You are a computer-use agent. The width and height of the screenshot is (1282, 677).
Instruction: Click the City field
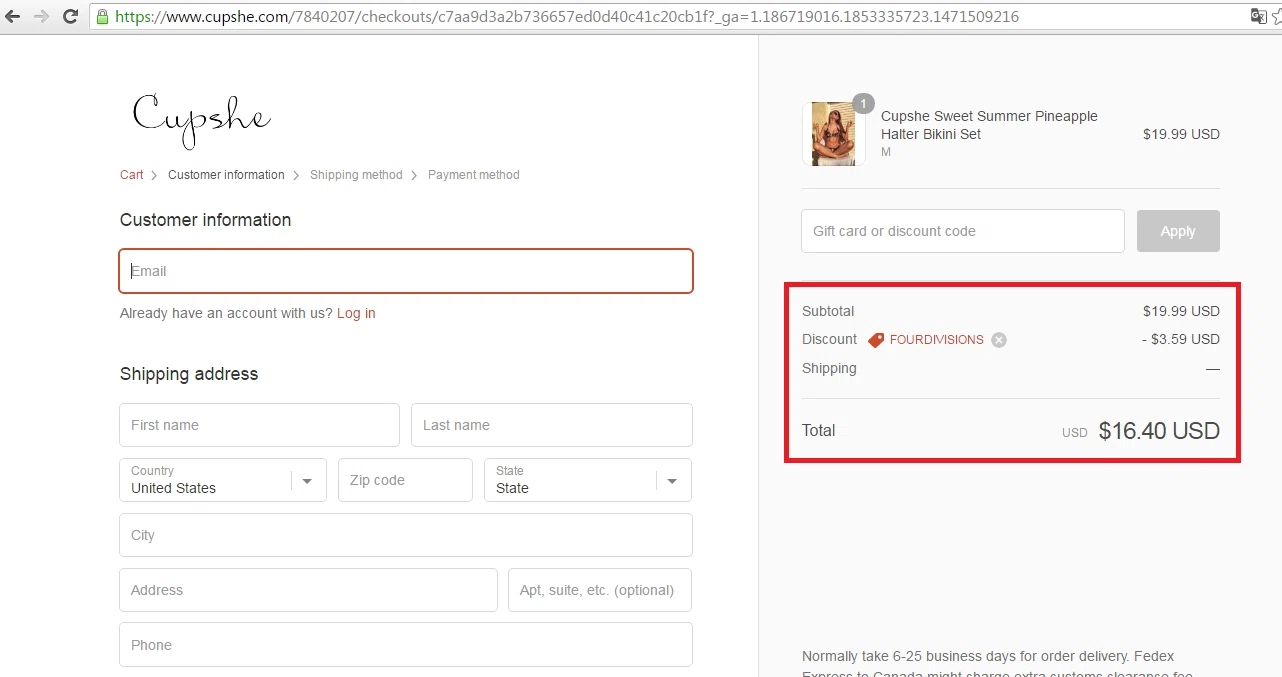point(406,535)
